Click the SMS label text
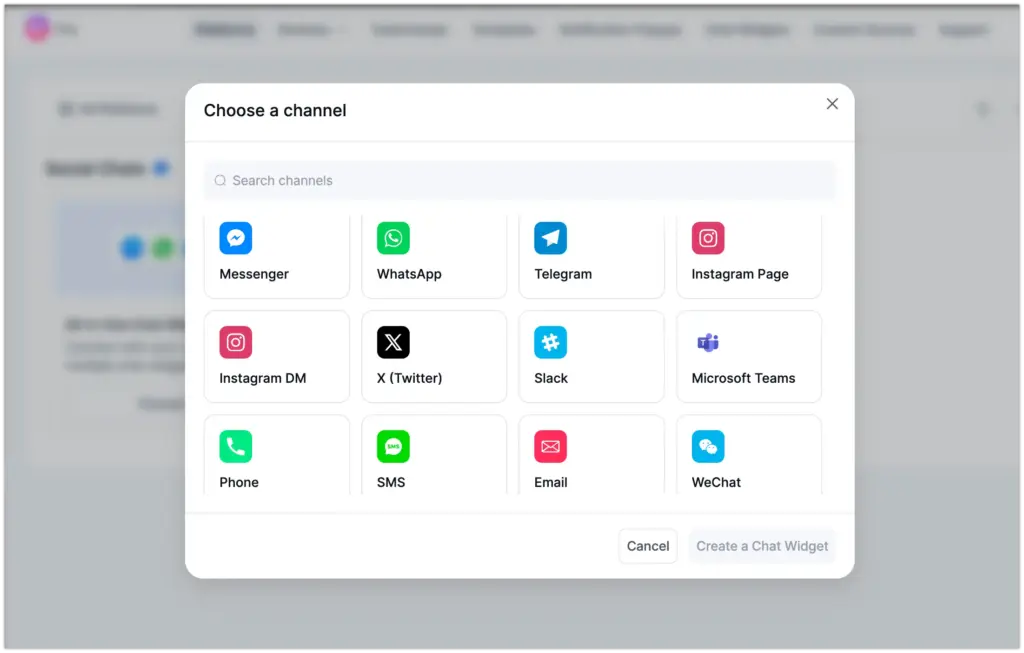The width and height of the screenshot is (1024, 653). tap(391, 483)
